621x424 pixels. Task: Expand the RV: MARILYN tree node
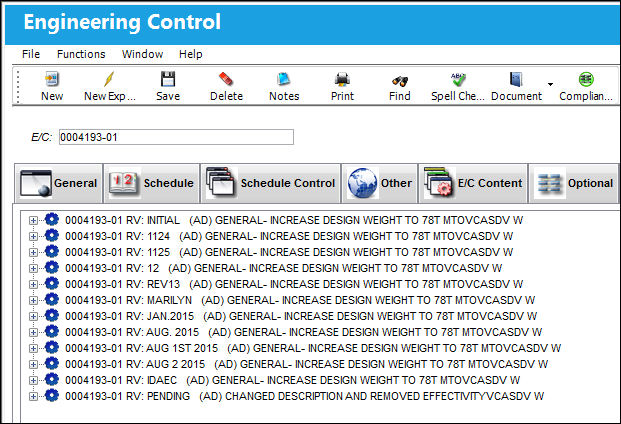(x=33, y=300)
